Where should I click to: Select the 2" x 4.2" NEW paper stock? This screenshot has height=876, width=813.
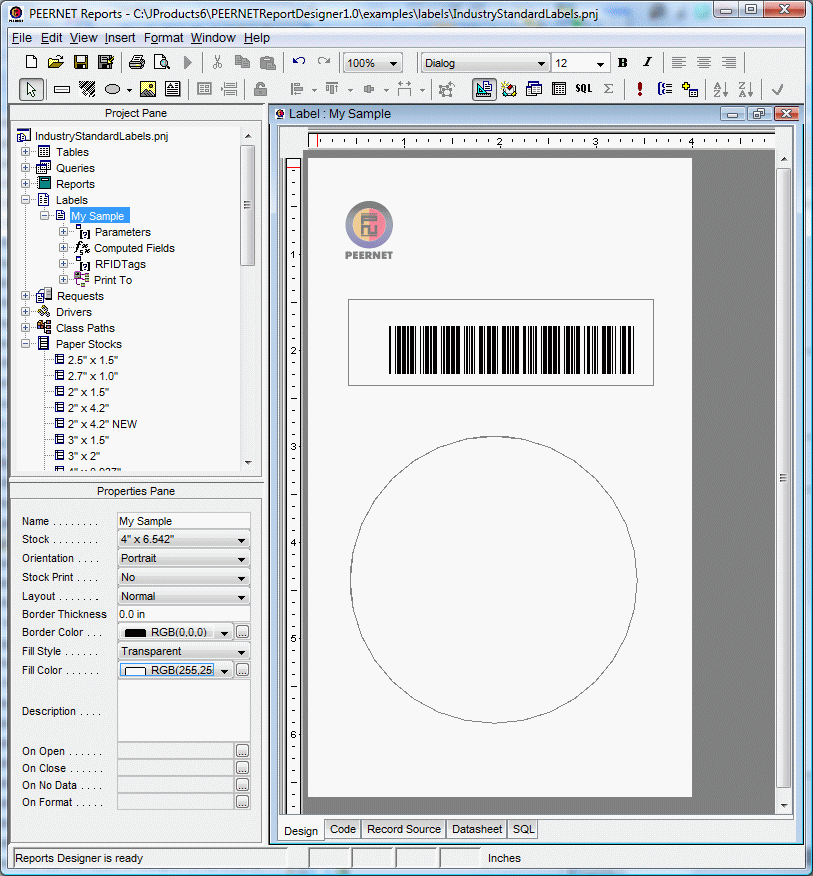click(102, 424)
